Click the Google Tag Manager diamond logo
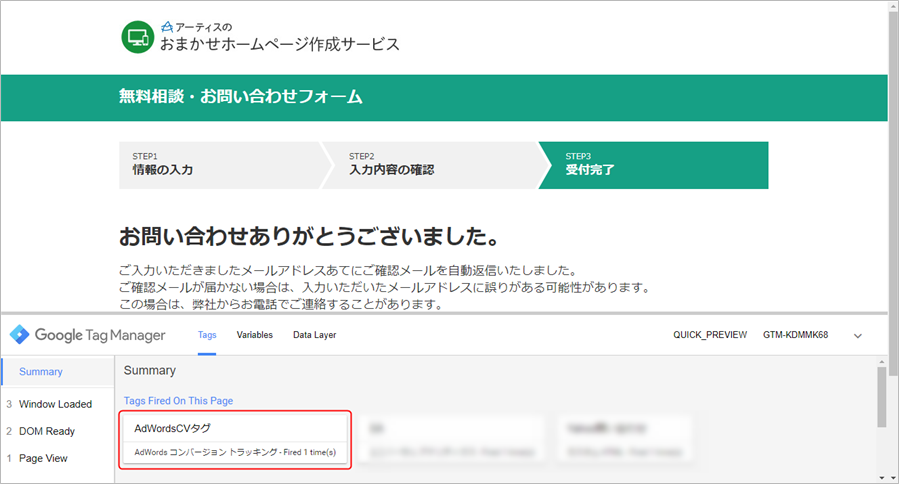This screenshot has width=899, height=484. (19, 334)
